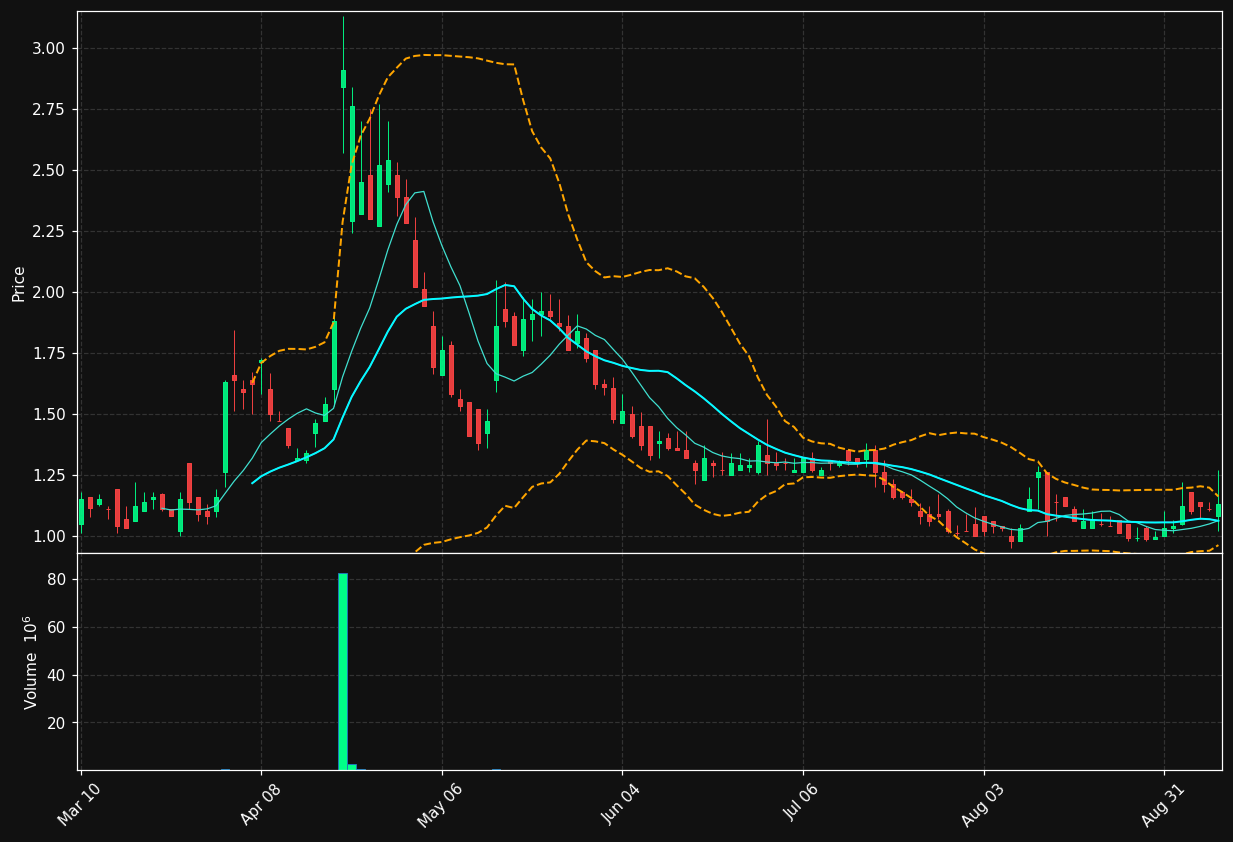
Task: Click the 2.25 price axis label
Action: pyautogui.click(x=49, y=232)
